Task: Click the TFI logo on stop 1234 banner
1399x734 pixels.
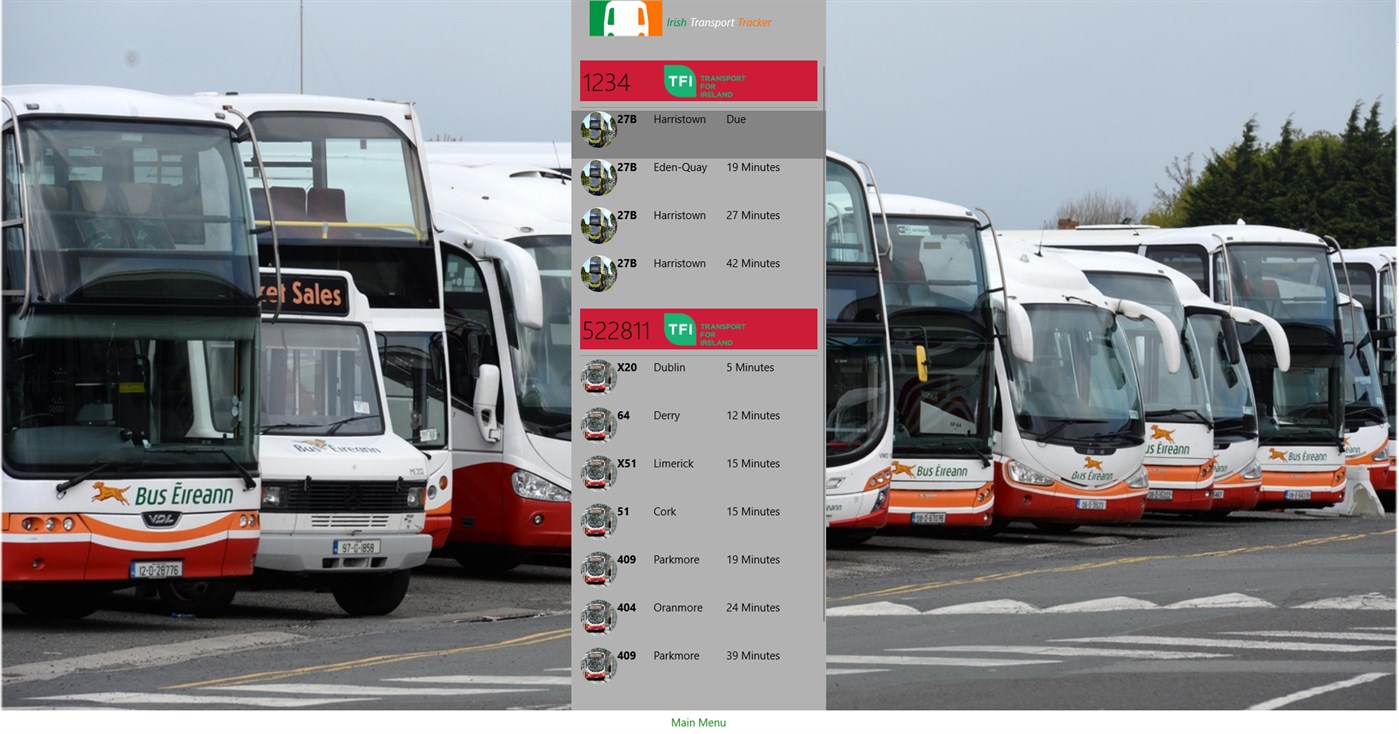Action: tap(679, 80)
